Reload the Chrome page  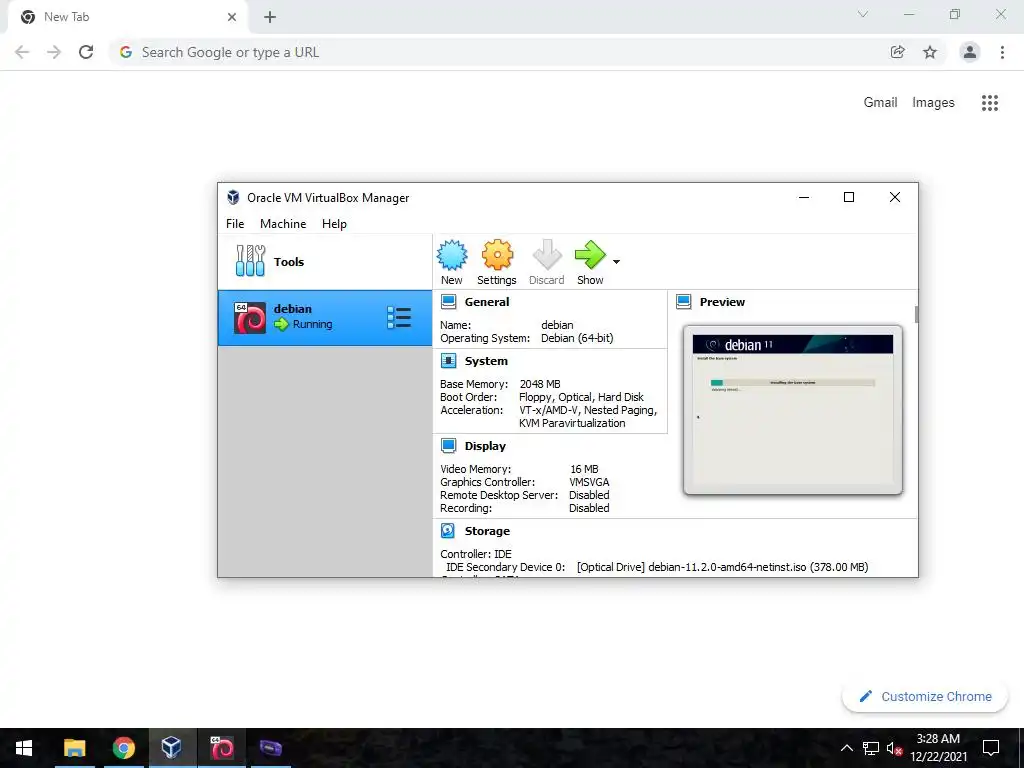coord(86,52)
